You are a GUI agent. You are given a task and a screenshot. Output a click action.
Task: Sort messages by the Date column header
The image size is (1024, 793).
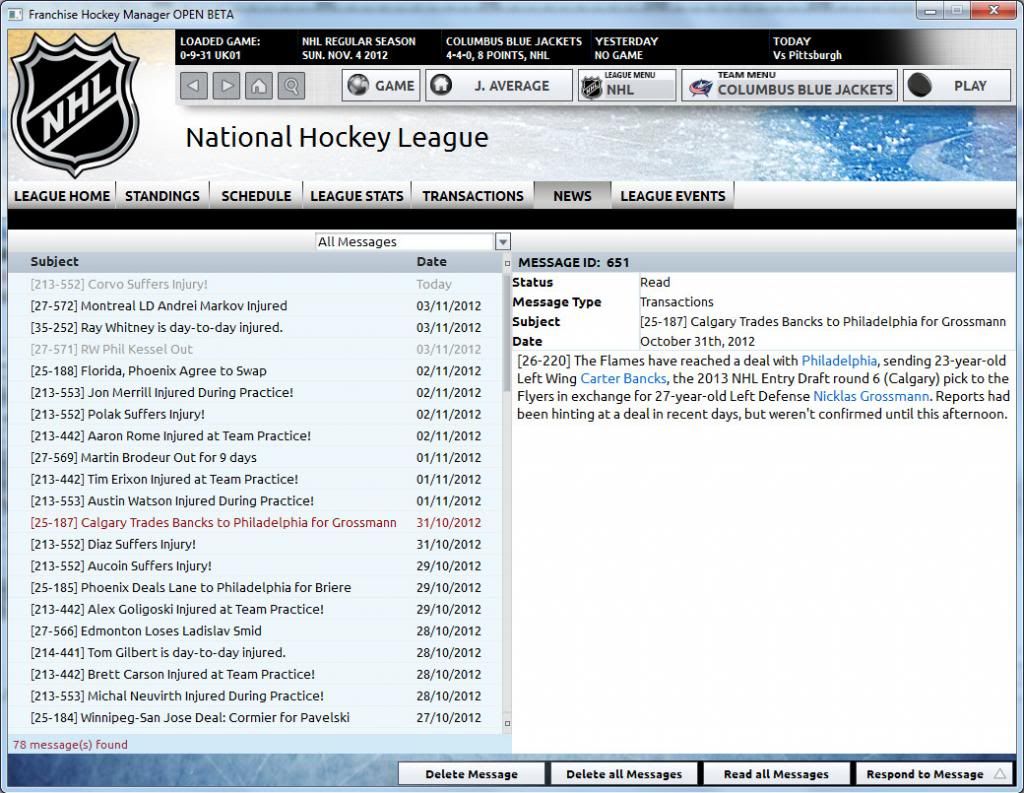[x=432, y=261]
